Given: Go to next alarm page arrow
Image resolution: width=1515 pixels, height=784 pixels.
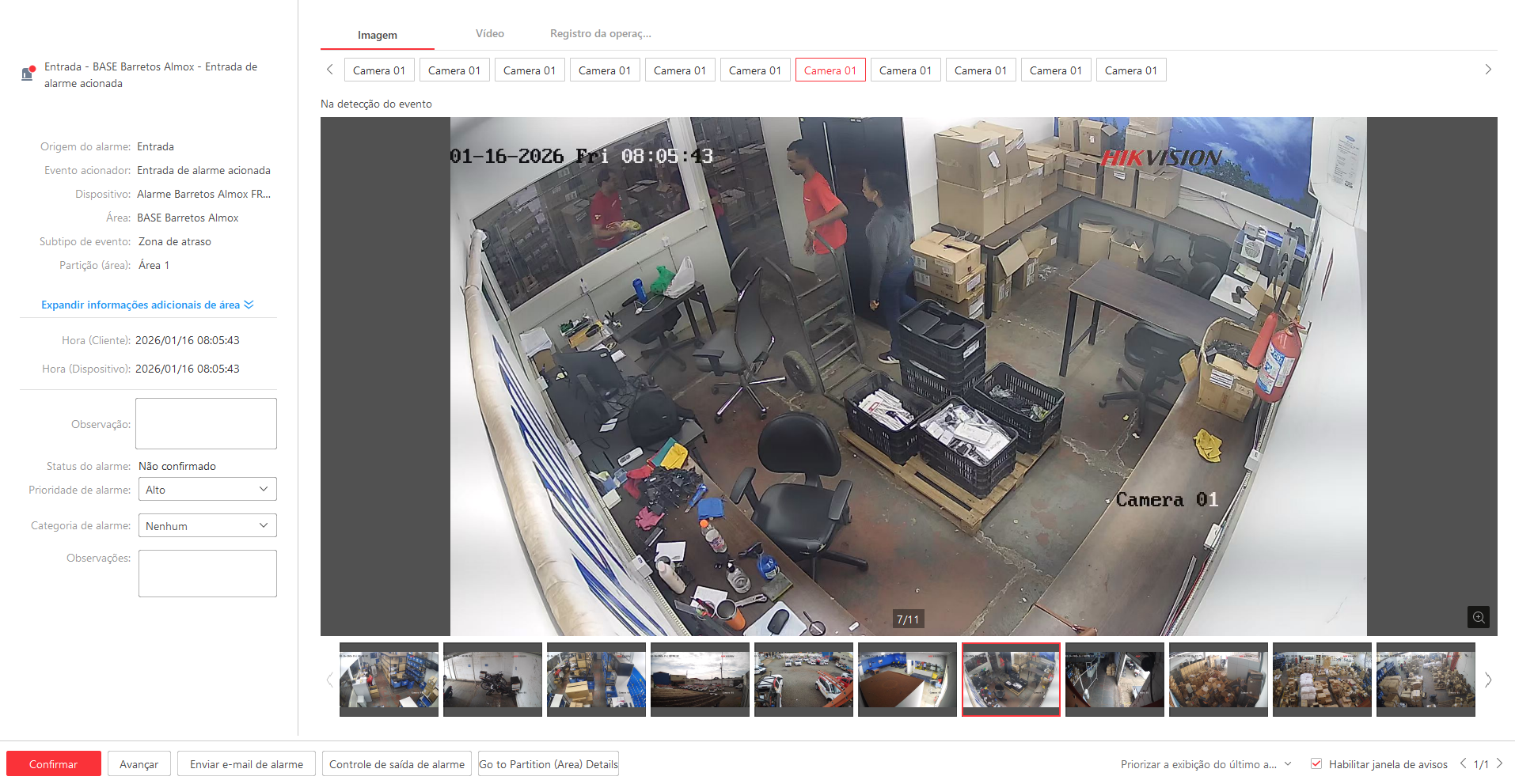Looking at the screenshot, I should click(x=1499, y=763).
